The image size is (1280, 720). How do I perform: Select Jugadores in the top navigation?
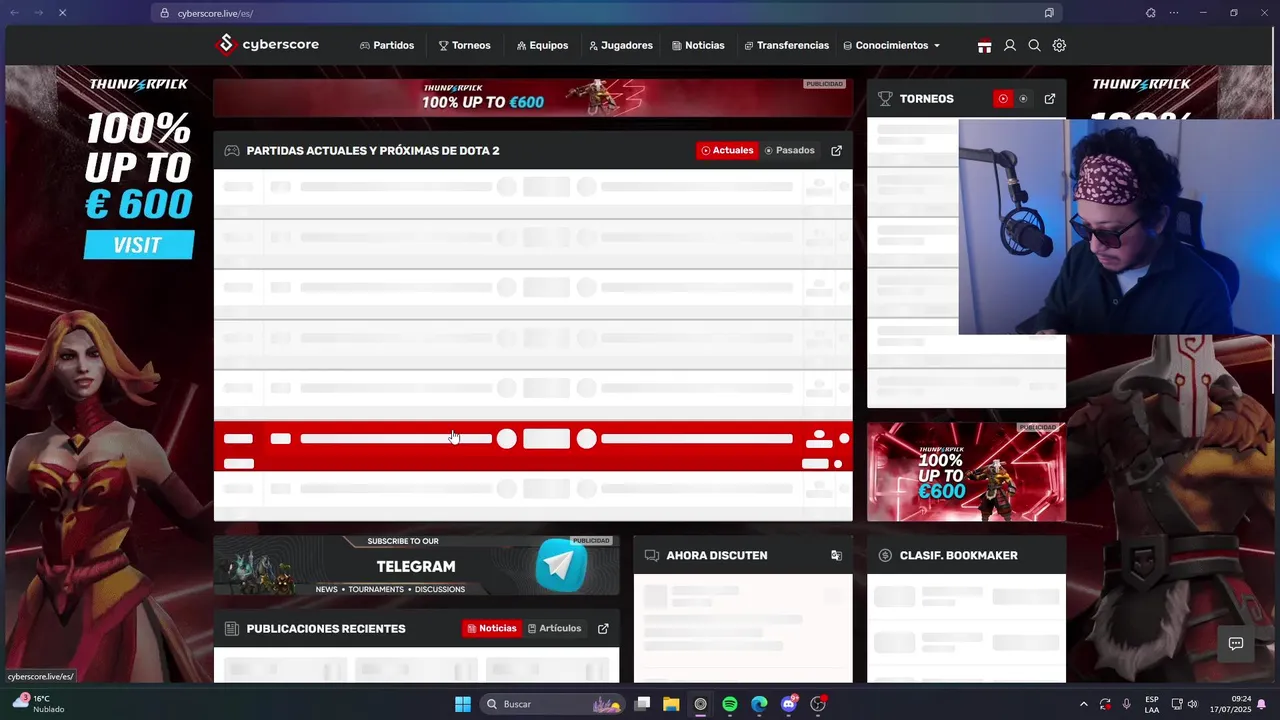click(621, 45)
